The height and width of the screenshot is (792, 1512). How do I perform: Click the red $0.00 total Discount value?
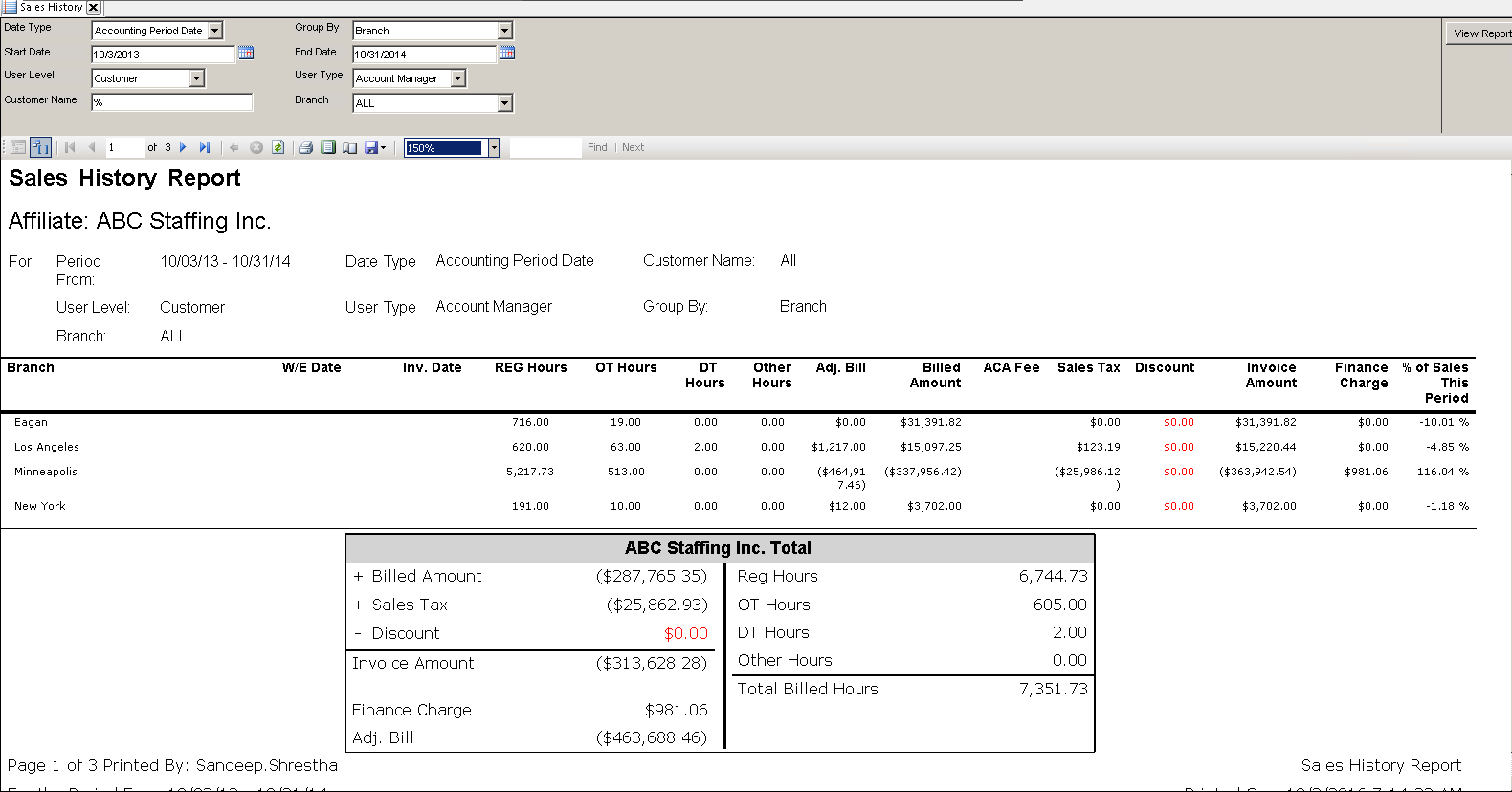(x=686, y=633)
